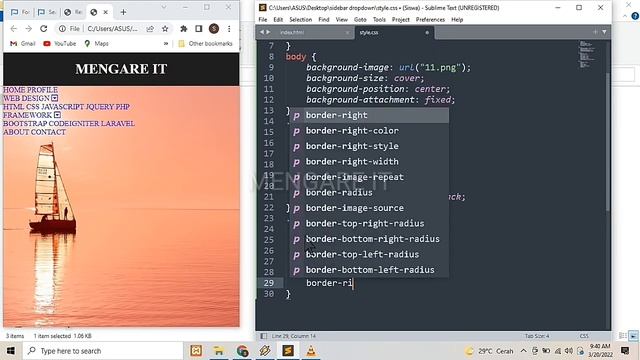Image resolution: width=640 pixels, height=360 pixels.
Task: Open YouTube bookmark
Action: [x=60, y=43]
